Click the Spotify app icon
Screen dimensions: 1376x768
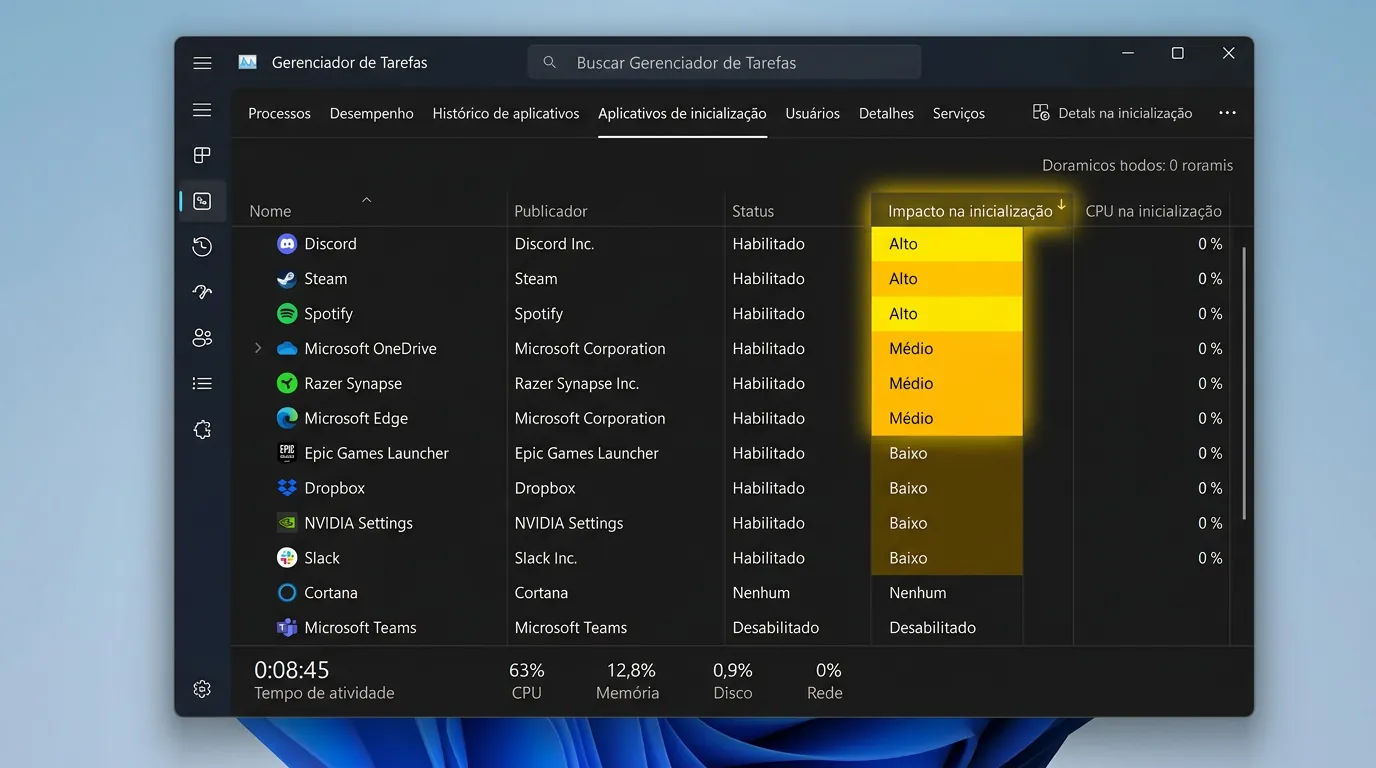[287, 314]
